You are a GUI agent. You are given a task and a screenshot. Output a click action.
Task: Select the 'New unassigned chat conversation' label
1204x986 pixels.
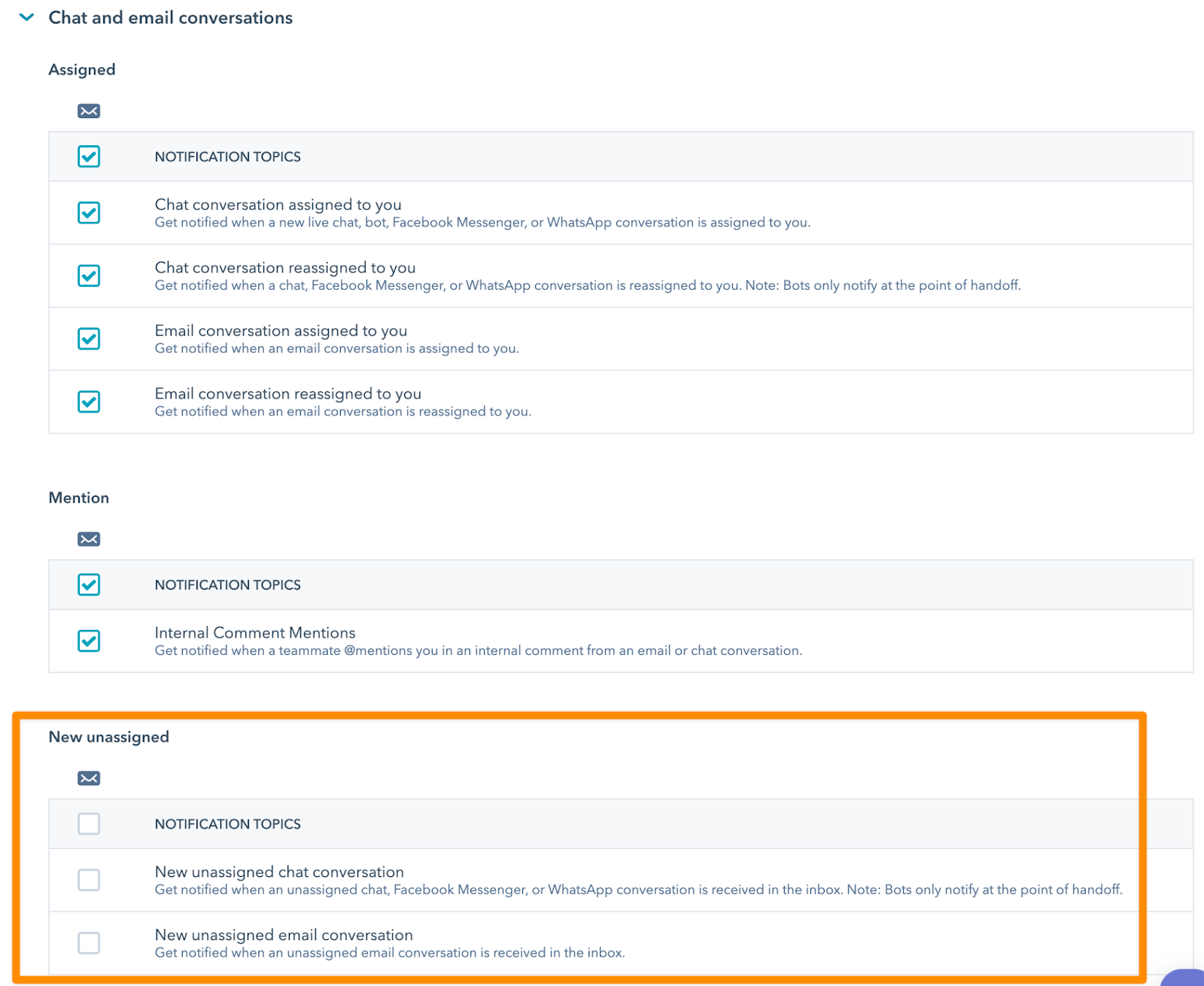(x=279, y=872)
